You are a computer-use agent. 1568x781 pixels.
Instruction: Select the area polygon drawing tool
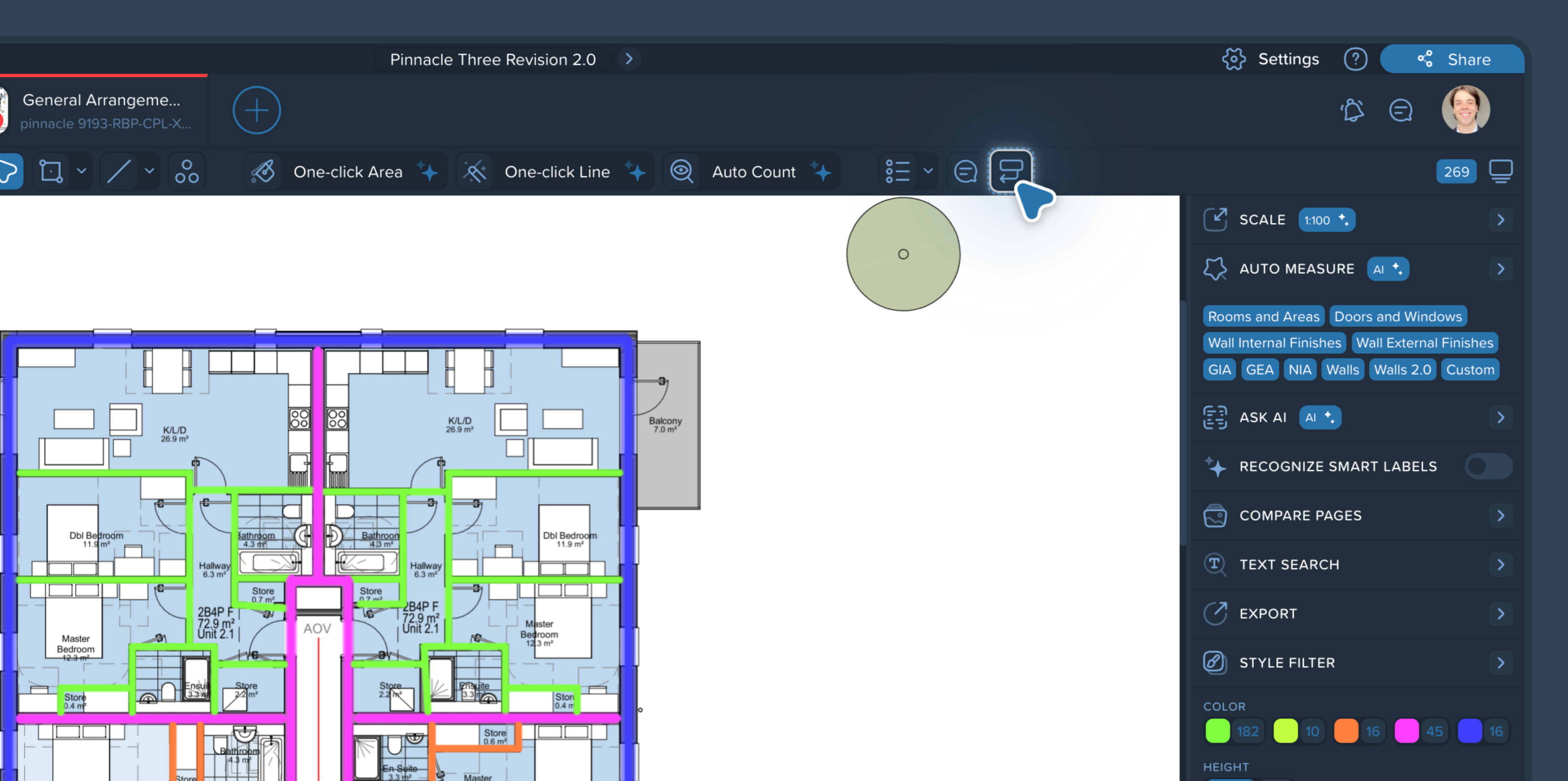[x=51, y=172]
